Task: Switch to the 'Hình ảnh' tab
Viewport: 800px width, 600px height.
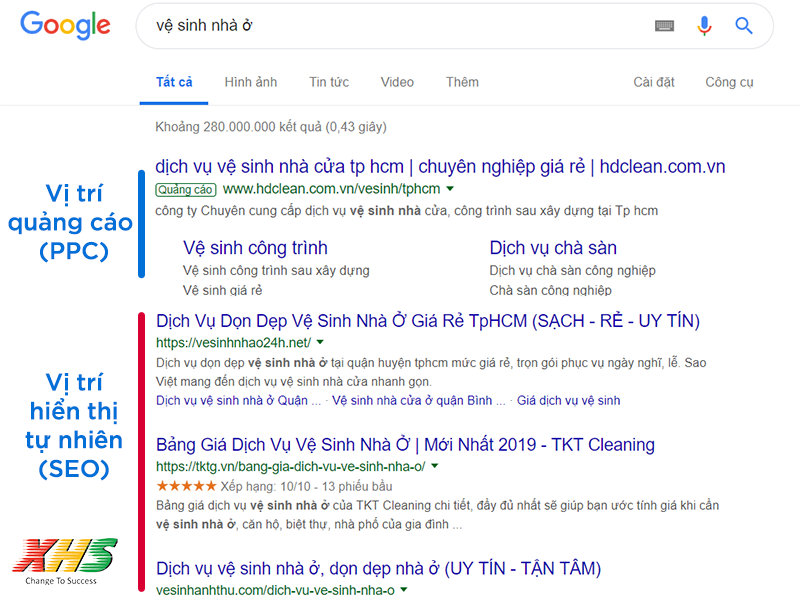Action: (251, 82)
